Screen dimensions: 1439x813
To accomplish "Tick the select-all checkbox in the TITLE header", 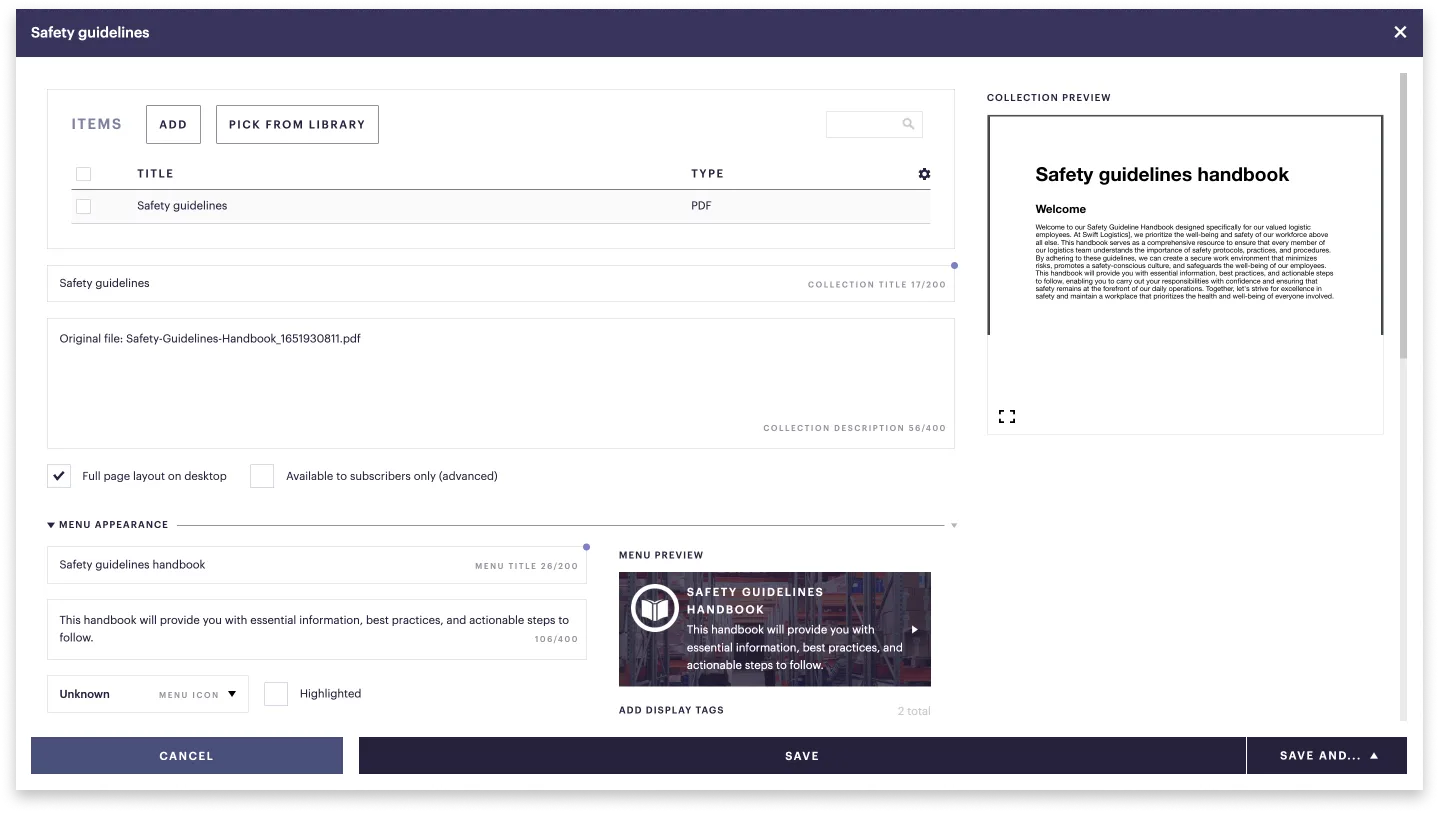I will [83, 174].
